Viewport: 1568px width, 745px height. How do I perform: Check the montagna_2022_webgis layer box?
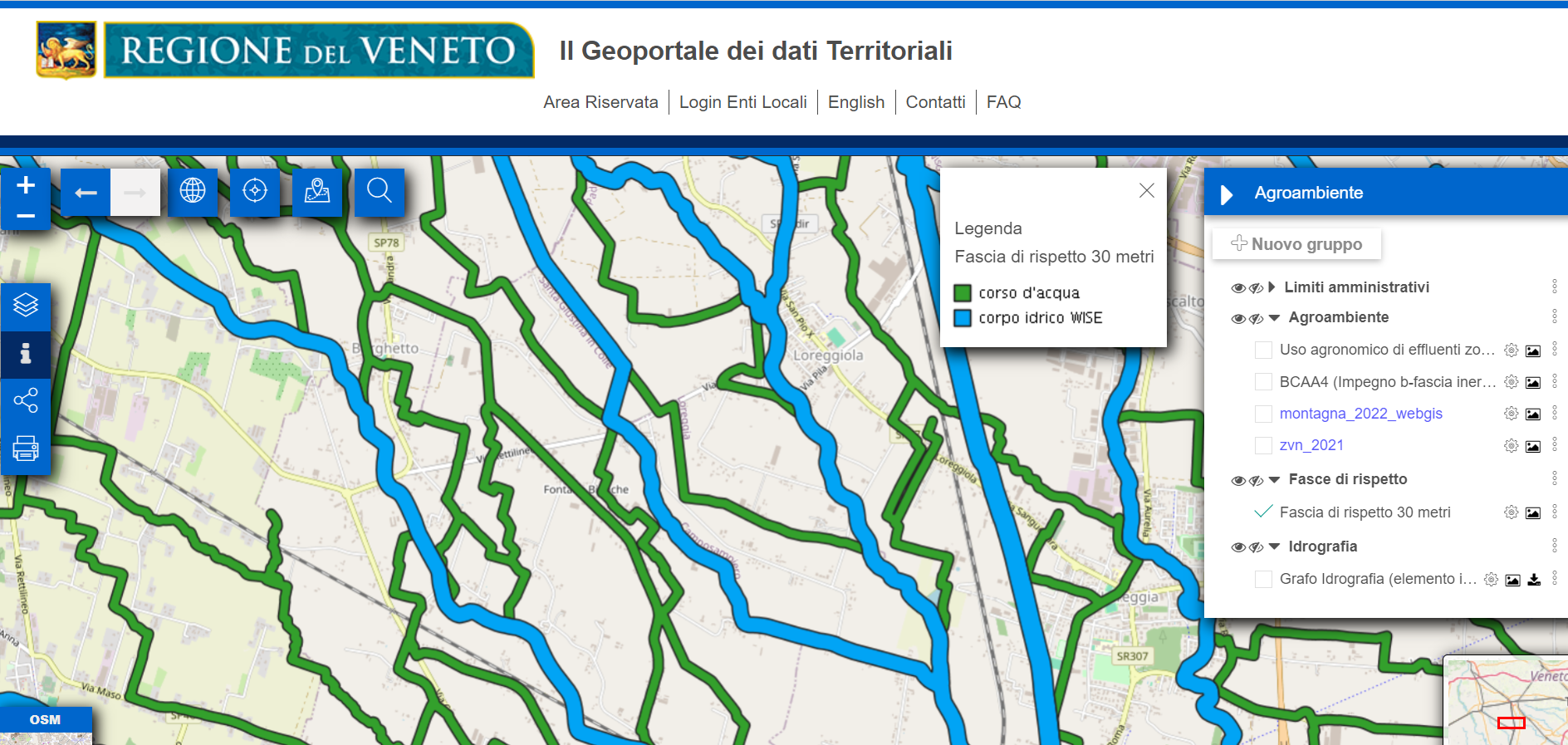(x=1263, y=414)
